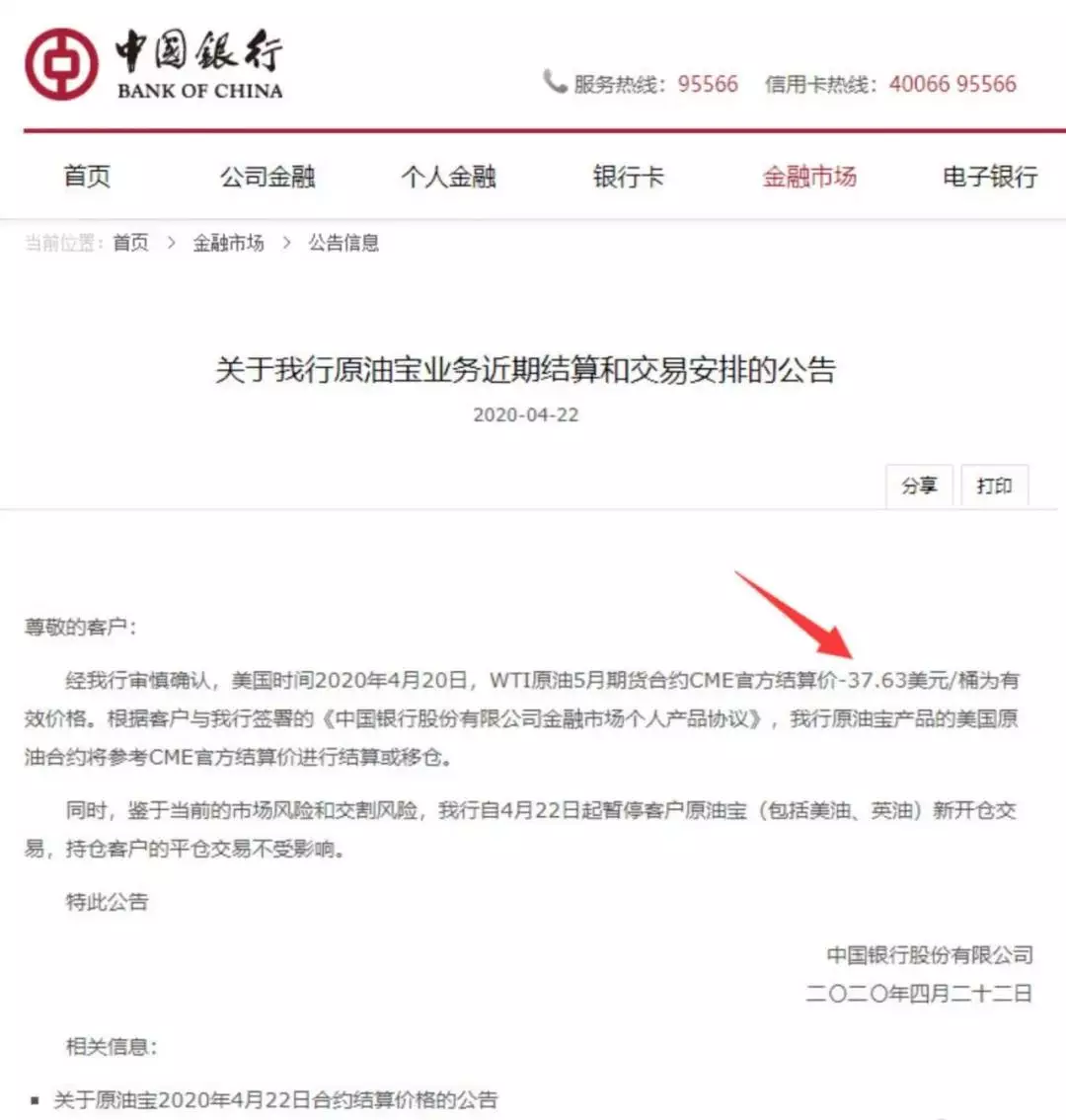Screen dimensions: 1066x1120
Task: Click the 金融市场 breadcrumb link
Action: coord(228,243)
